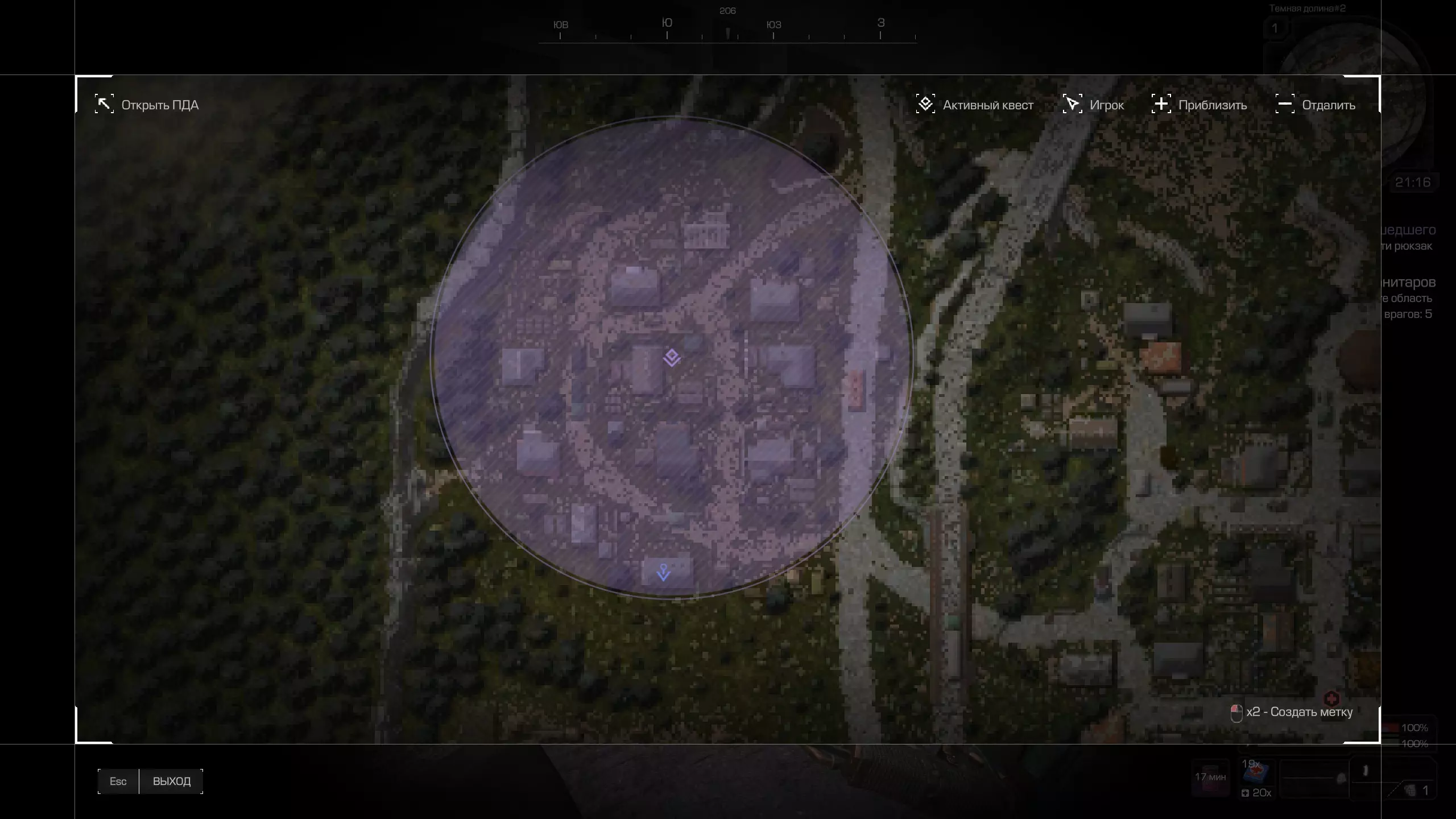The height and width of the screenshot is (819, 1456).
Task: Click the Открыть ПДА text label
Action: pos(160,105)
